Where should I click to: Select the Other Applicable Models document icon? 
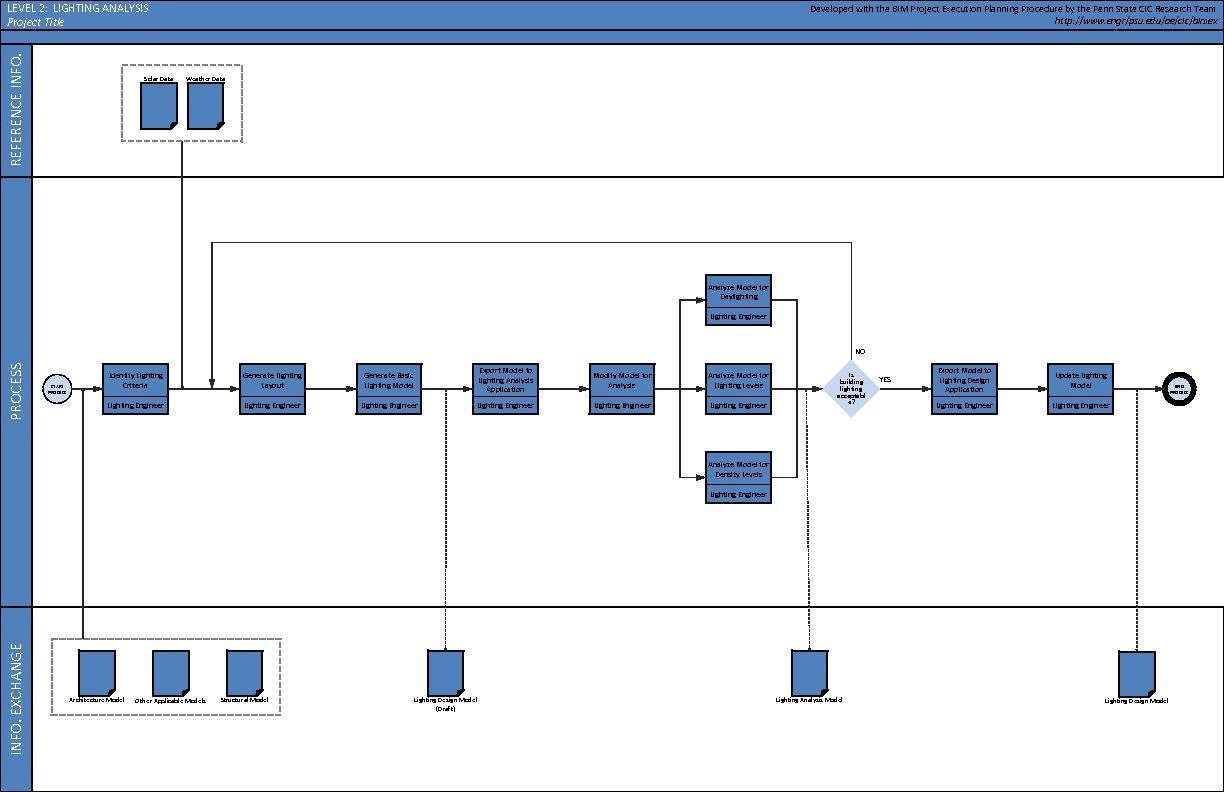pyautogui.click(x=170, y=672)
